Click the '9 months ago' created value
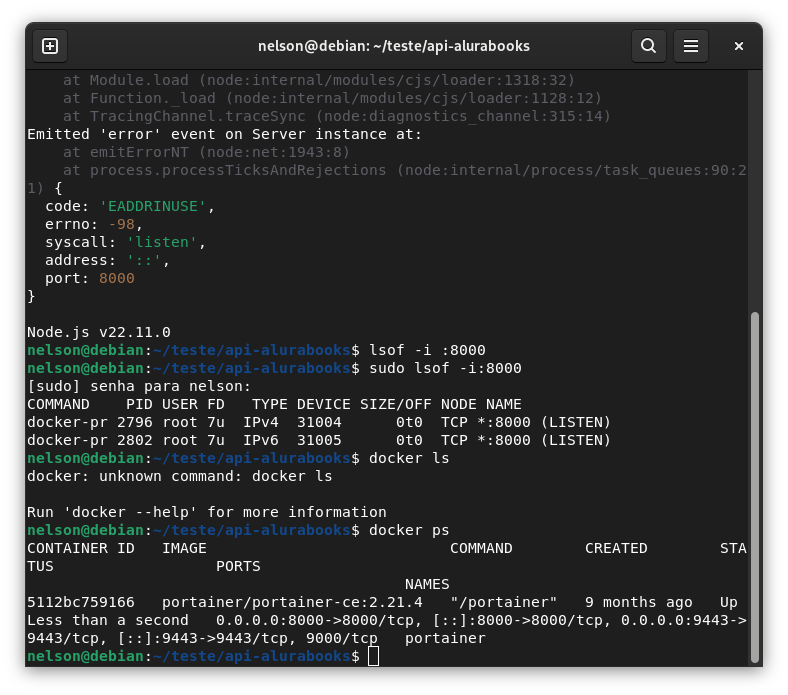Viewport: 788px width, 695px height. [639, 602]
